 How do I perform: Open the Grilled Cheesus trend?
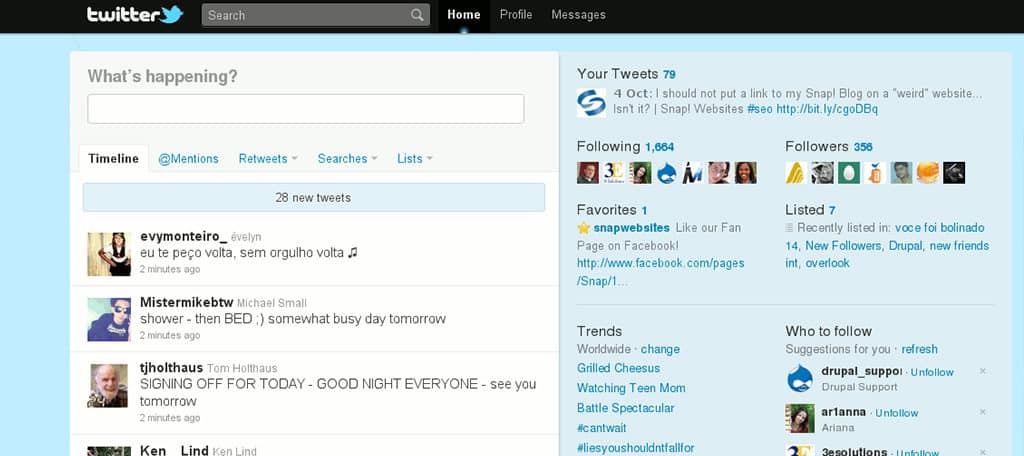[618, 368]
